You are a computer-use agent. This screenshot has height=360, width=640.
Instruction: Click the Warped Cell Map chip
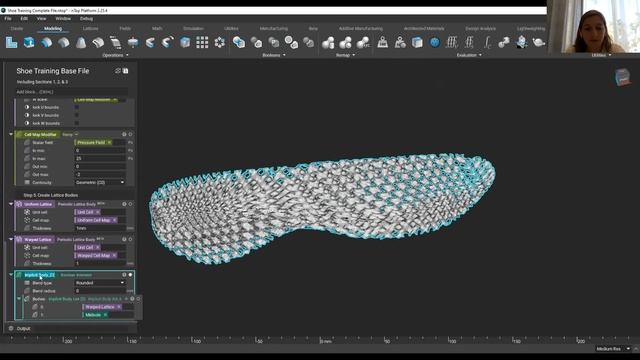(x=96, y=256)
